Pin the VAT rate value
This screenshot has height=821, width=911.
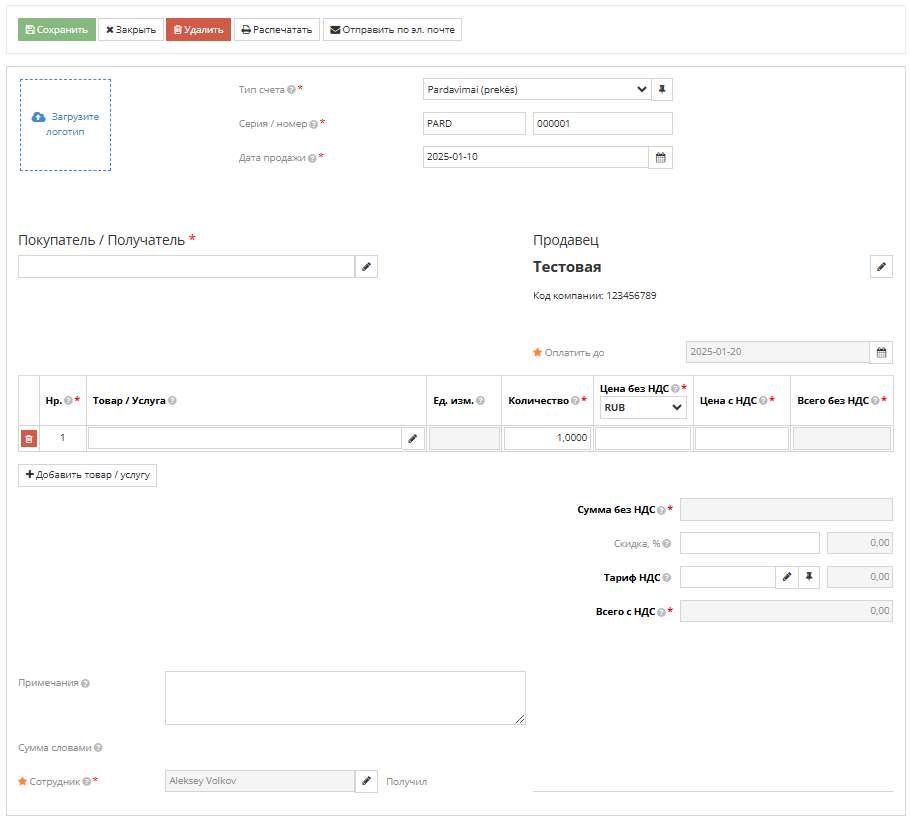[x=809, y=577]
